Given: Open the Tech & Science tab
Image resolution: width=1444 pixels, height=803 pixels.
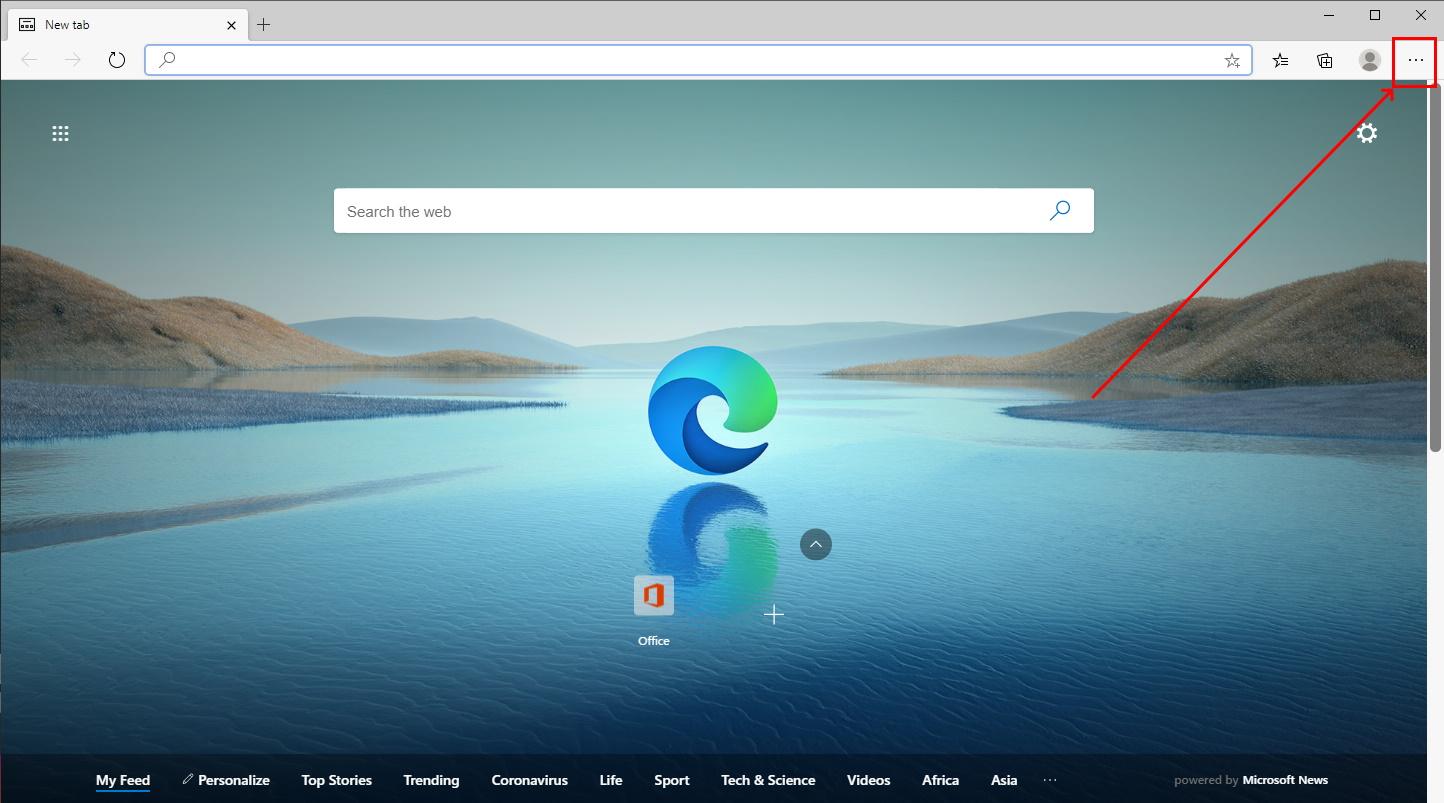Looking at the screenshot, I should point(768,780).
